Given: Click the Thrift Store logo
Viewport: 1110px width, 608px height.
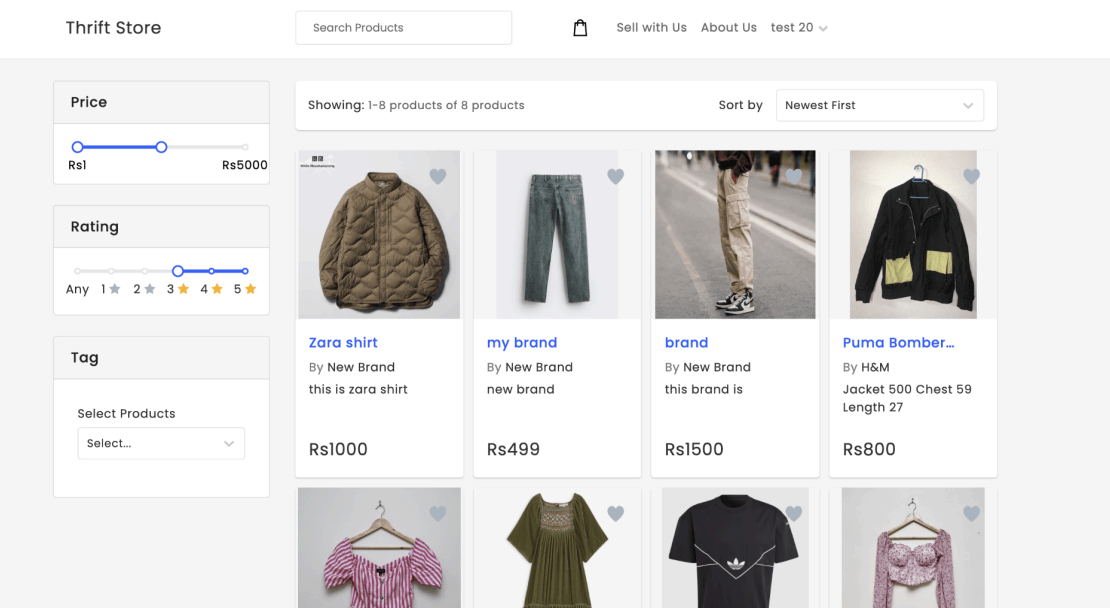Looking at the screenshot, I should (113, 27).
